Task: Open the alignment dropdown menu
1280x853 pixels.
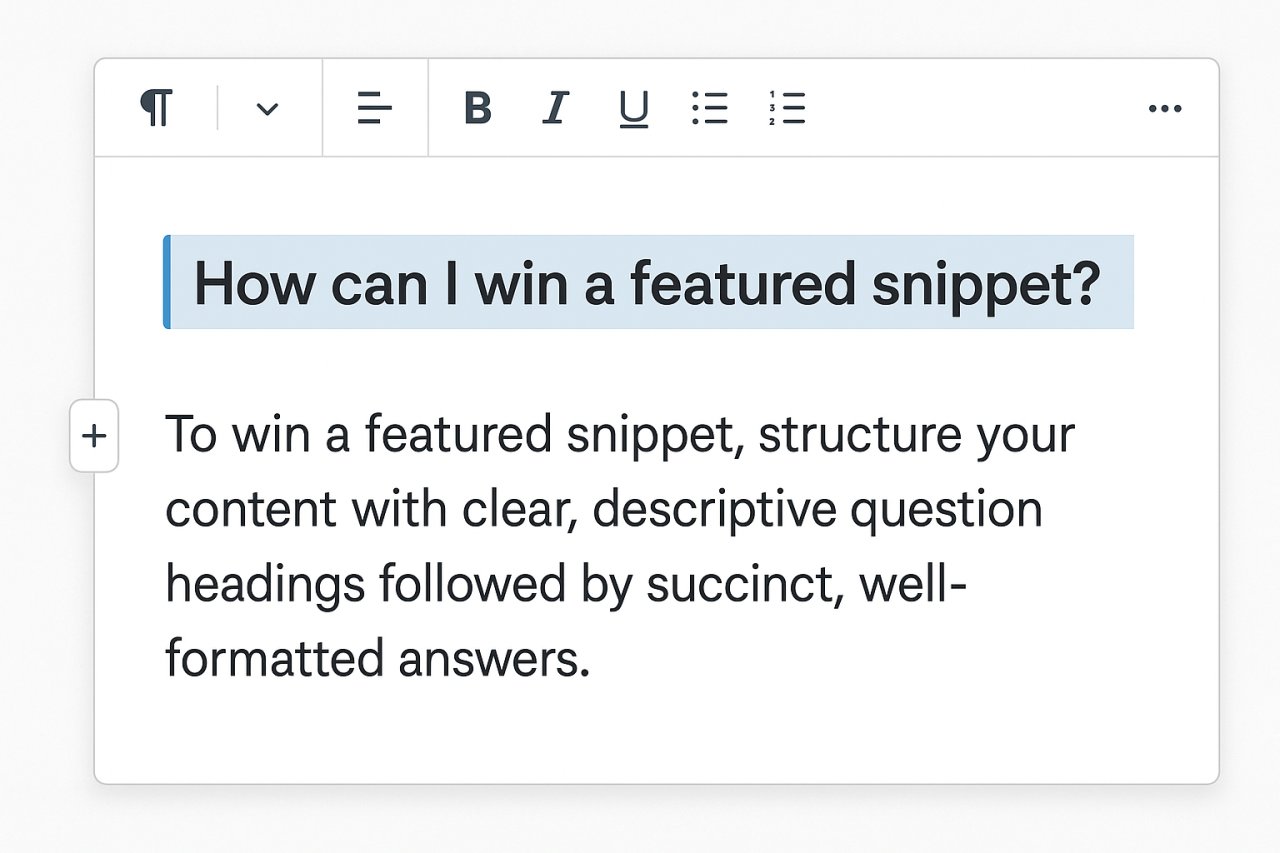Action: click(374, 109)
